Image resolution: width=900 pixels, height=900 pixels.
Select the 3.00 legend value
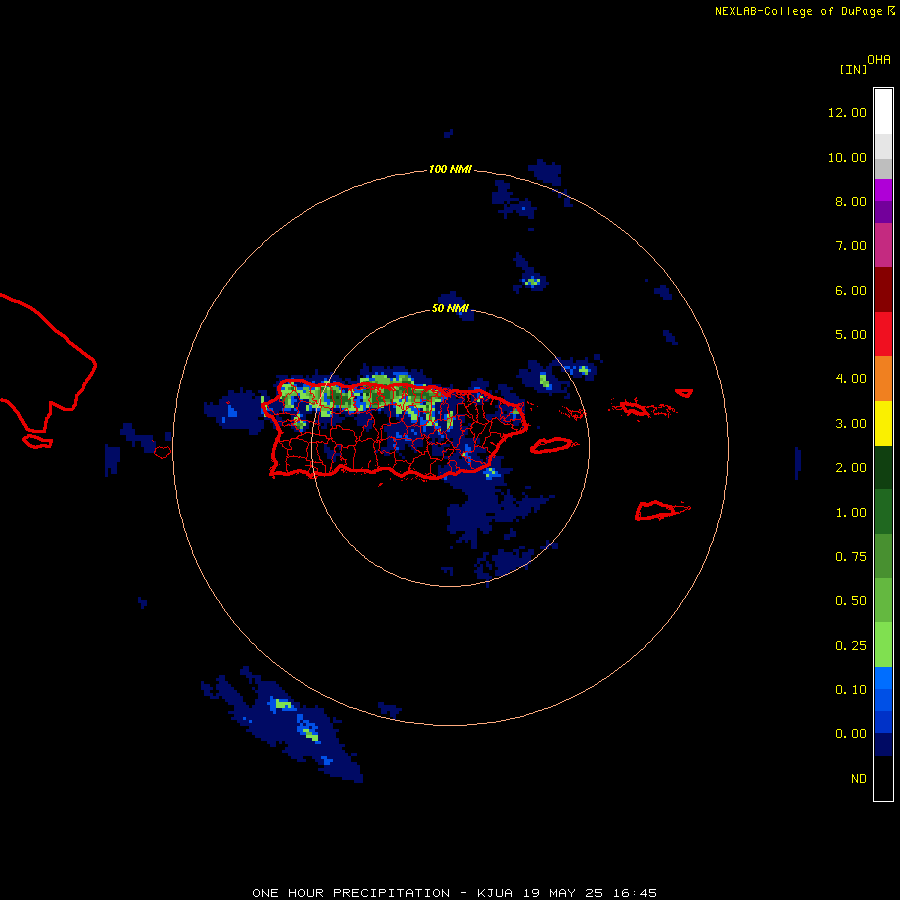(851, 424)
